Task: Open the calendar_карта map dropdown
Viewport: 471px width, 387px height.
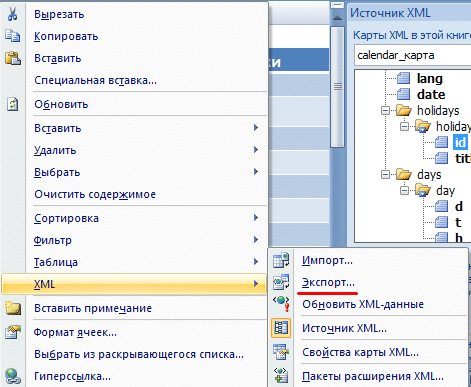Action: click(x=413, y=55)
